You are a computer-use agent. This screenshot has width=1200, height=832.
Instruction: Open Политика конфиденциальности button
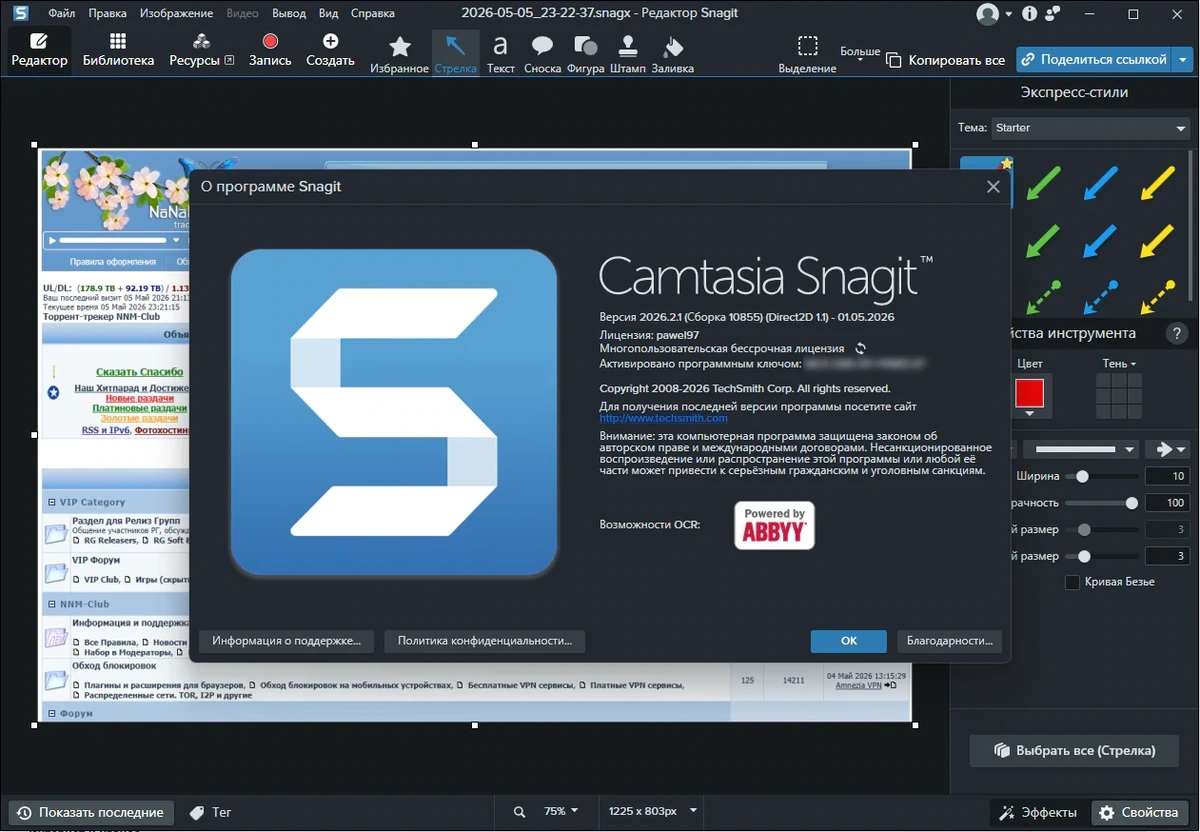(x=485, y=641)
